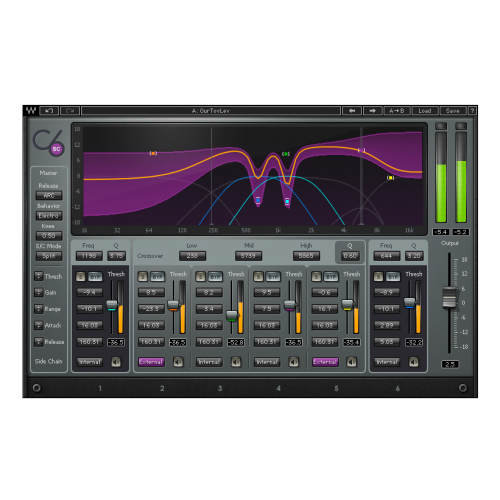Viewport: 500px width, 500px height.
Task: Bypass band 1 with its BYP button
Action: [95, 277]
